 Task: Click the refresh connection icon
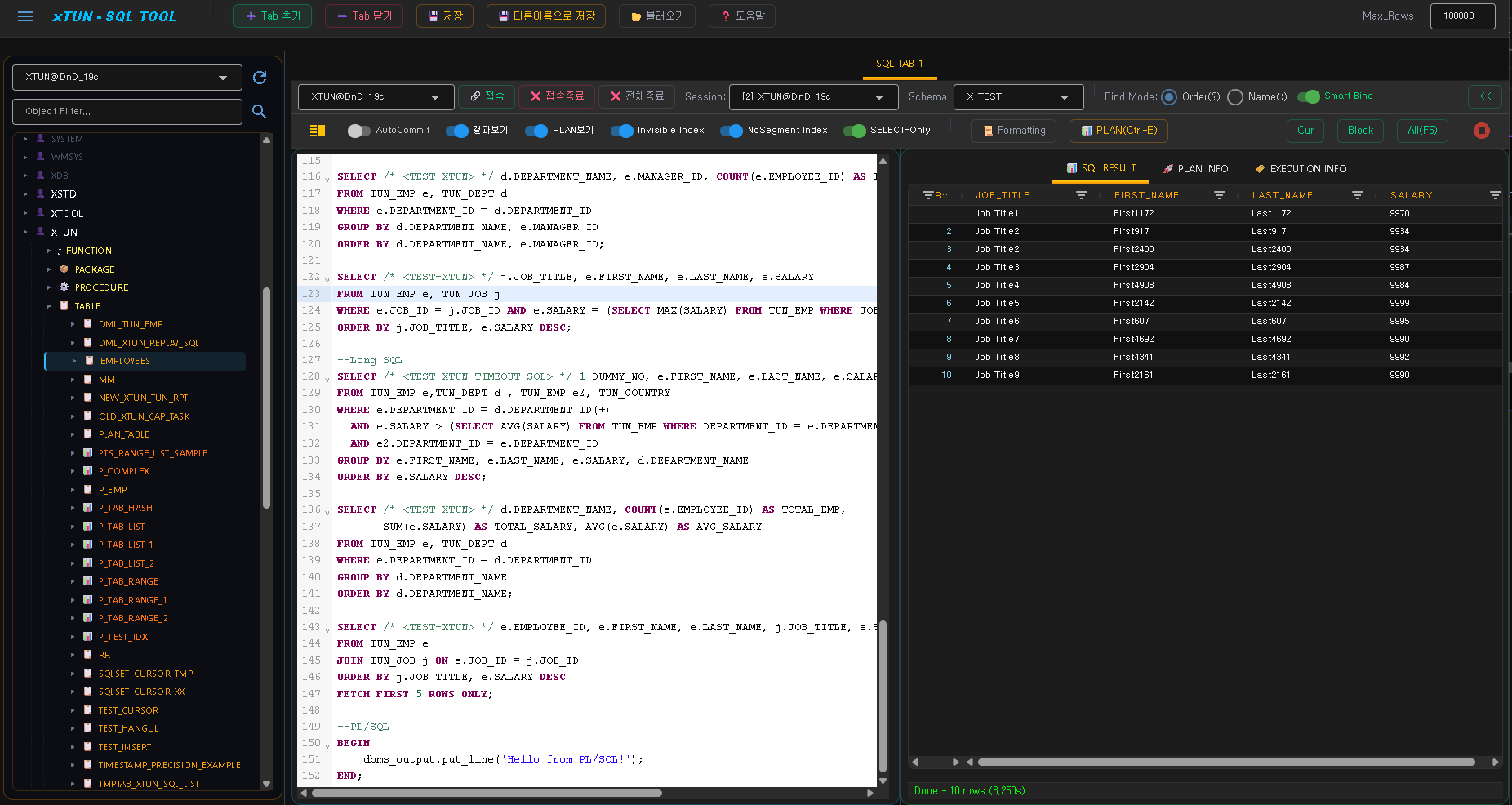coord(260,78)
